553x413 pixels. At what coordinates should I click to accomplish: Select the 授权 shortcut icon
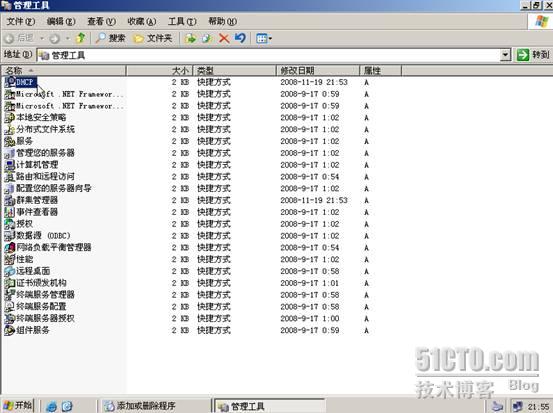coord(10,224)
